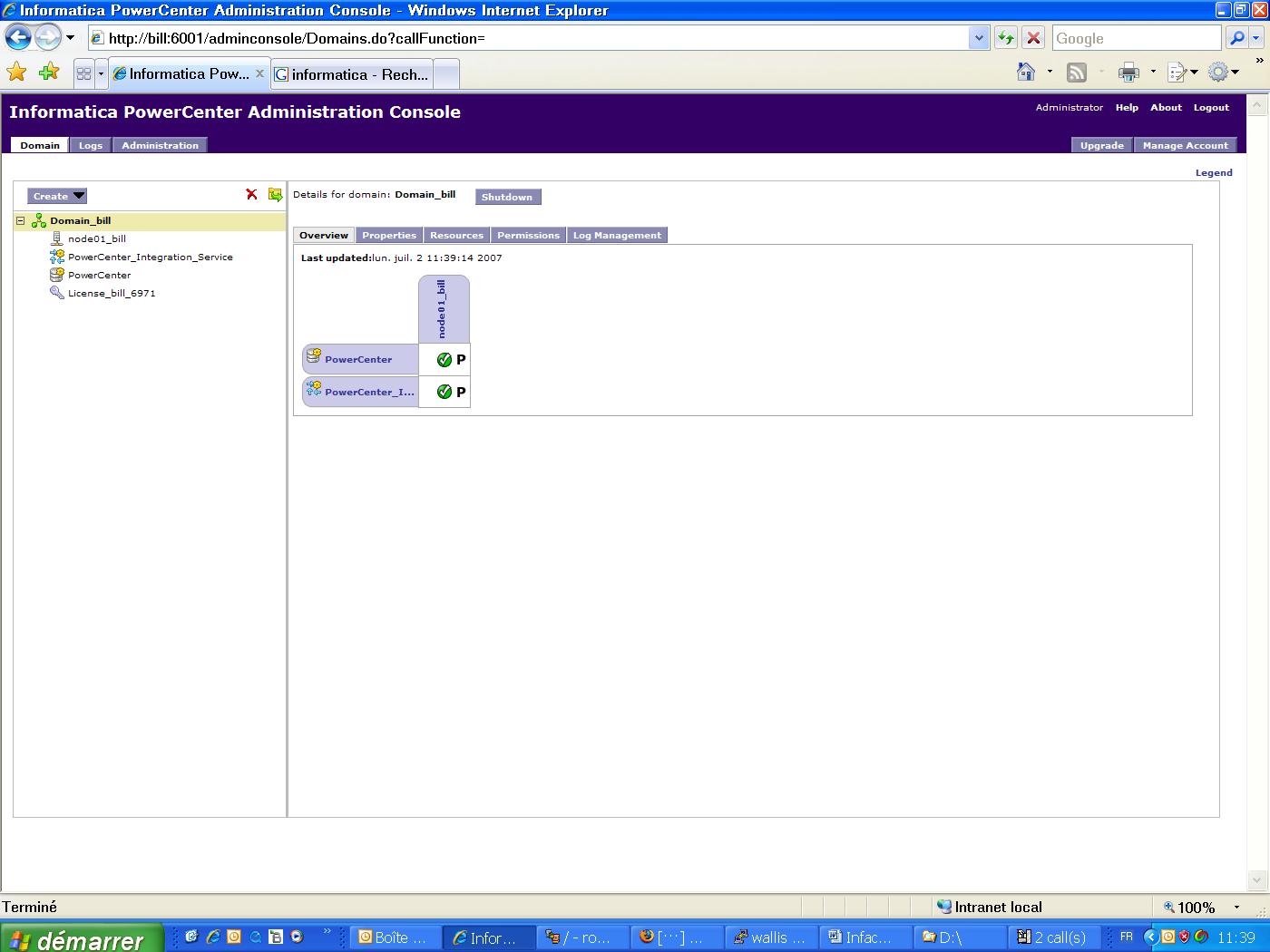This screenshot has width=1270, height=952.
Task: Select PowerCenter_Integration_Service in tree
Action: click(150, 257)
